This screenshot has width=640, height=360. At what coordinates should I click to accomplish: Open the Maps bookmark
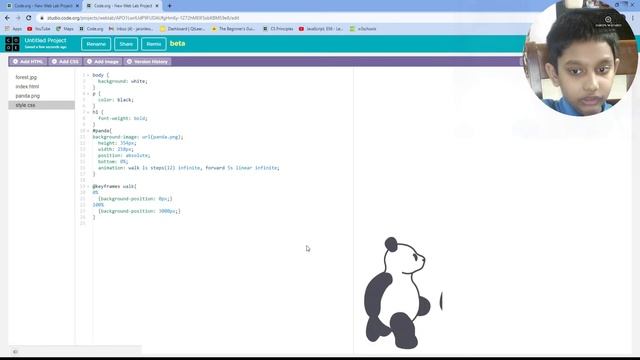(x=65, y=29)
